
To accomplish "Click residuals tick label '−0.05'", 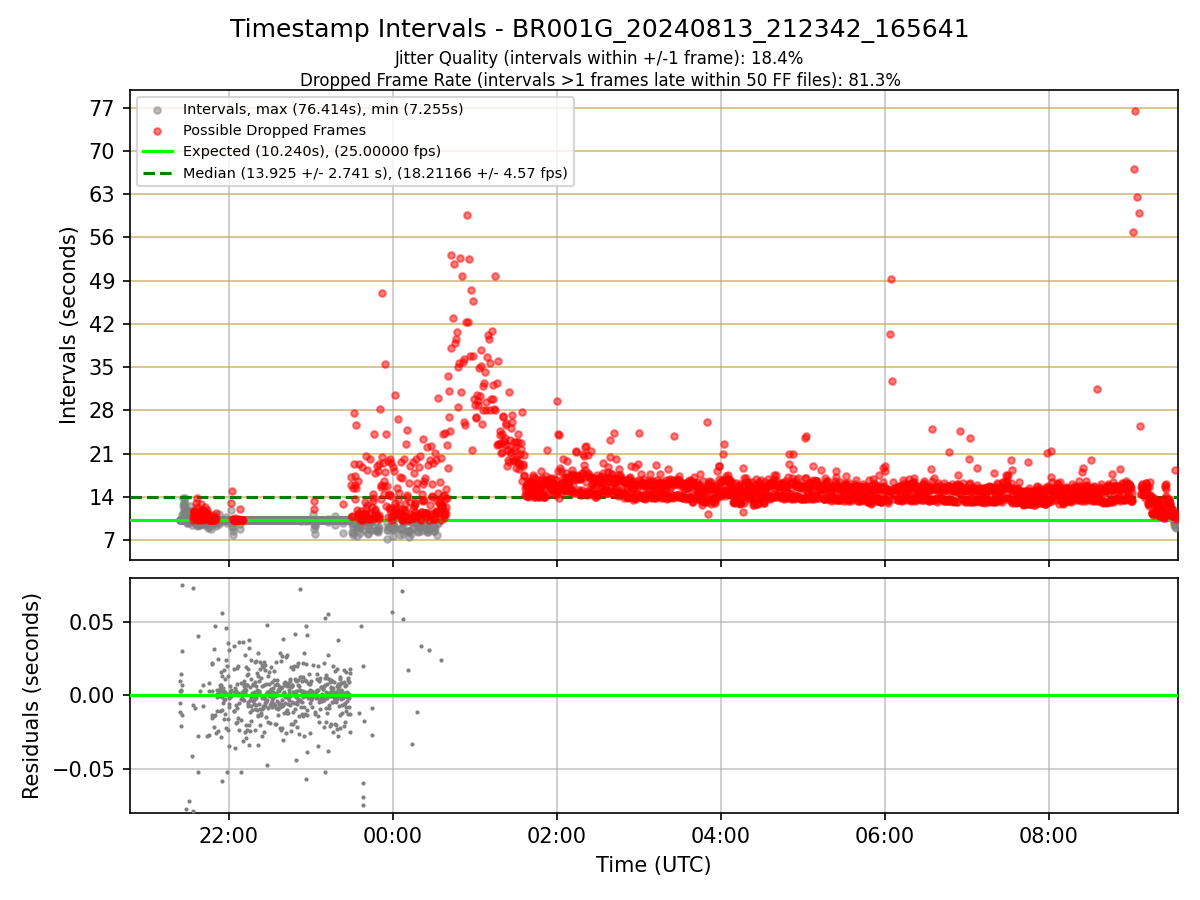I will tap(85, 769).
